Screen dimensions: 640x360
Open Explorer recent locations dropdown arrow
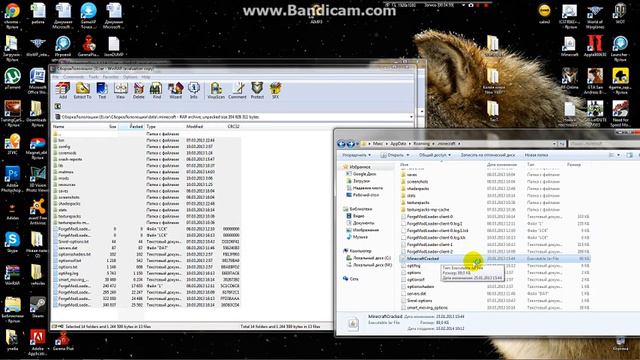[x=358, y=144]
